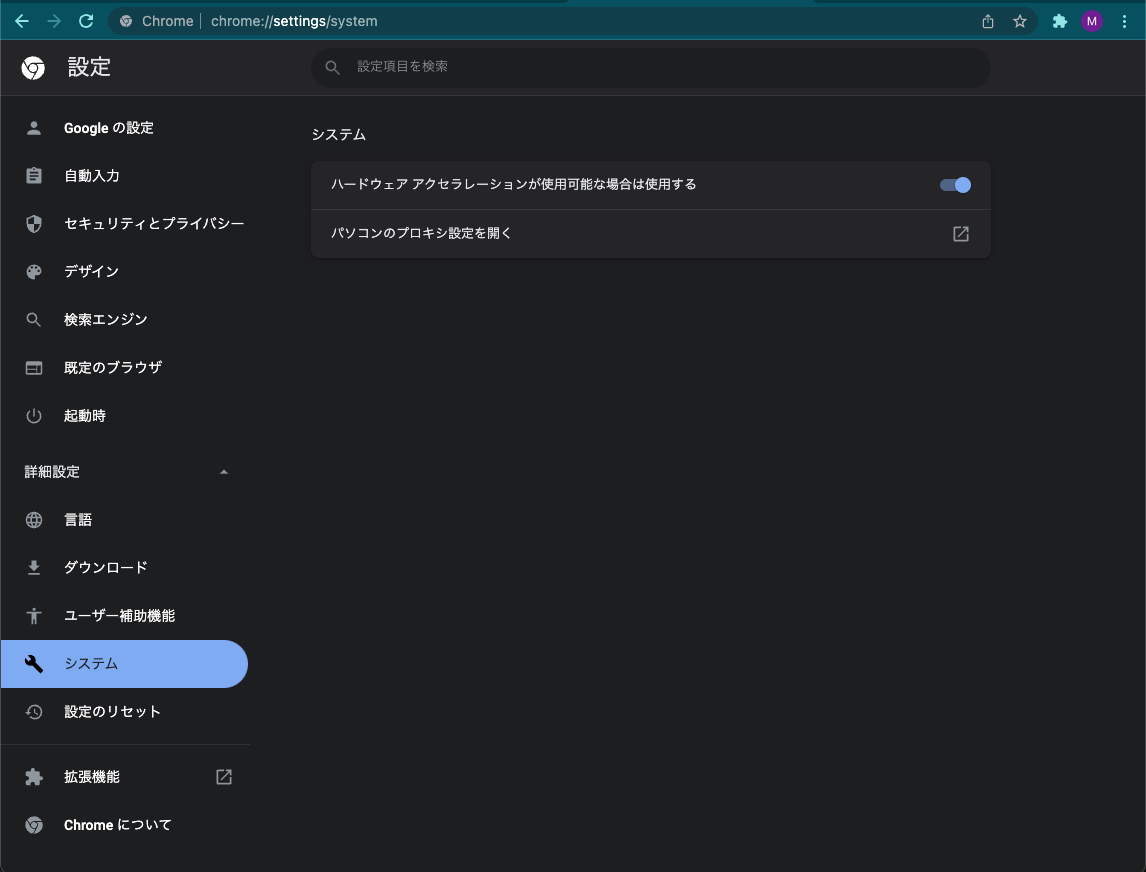Viewport: 1146px width, 872px height.
Task: Click the Chrome extensions puzzle icon
Action: pyautogui.click(x=1059, y=20)
